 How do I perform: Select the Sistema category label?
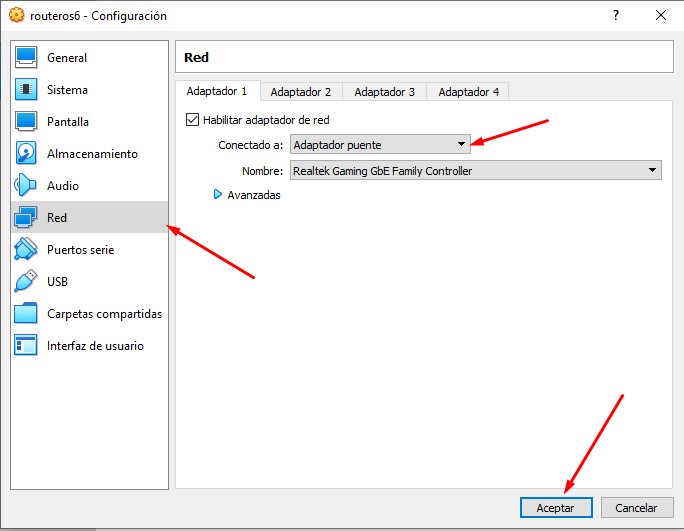point(68,89)
